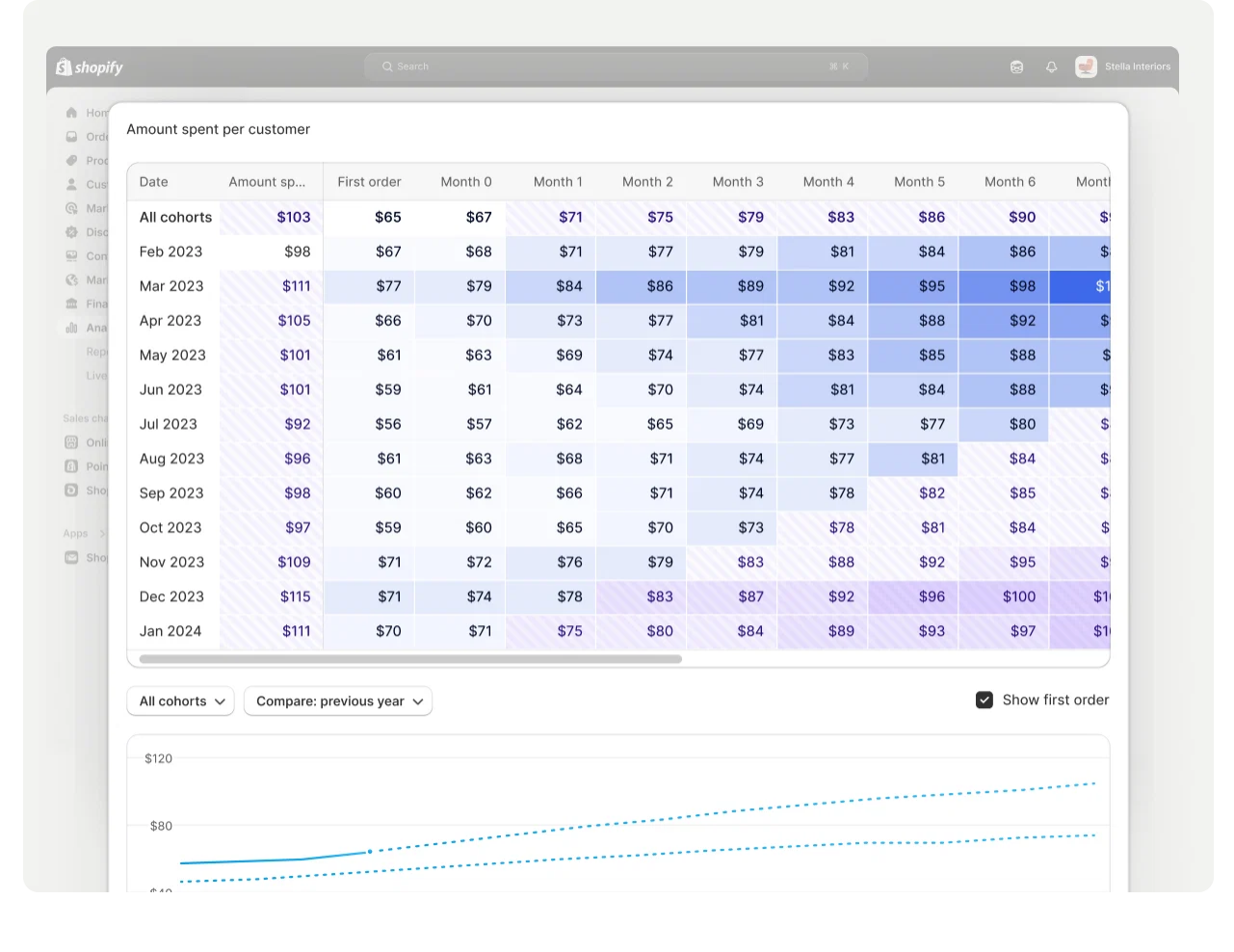Open Markets via the sidebar globe icon

(x=71, y=279)
